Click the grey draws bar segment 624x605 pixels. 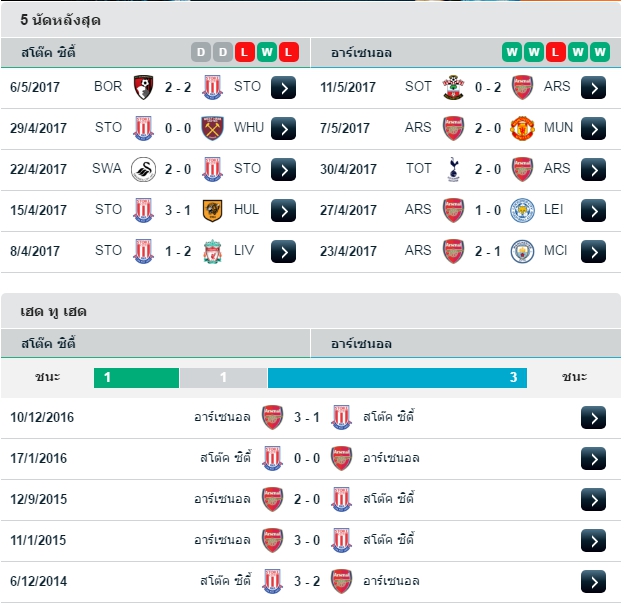(224, 378)
